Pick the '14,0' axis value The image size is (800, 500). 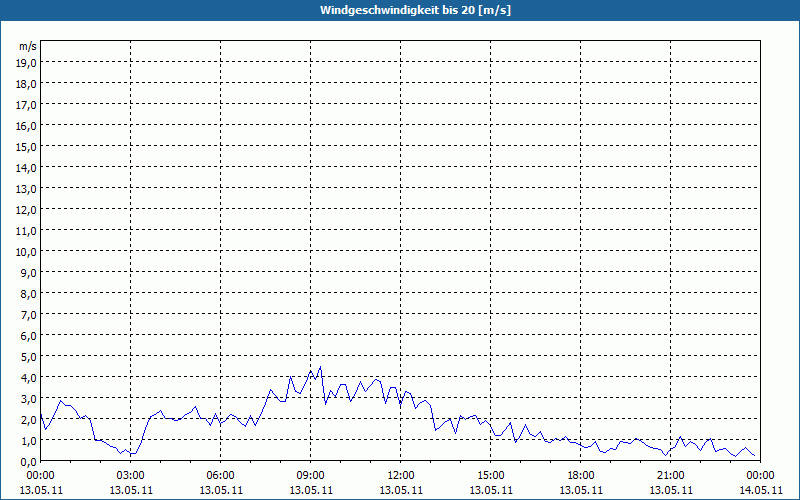(28, 168)
